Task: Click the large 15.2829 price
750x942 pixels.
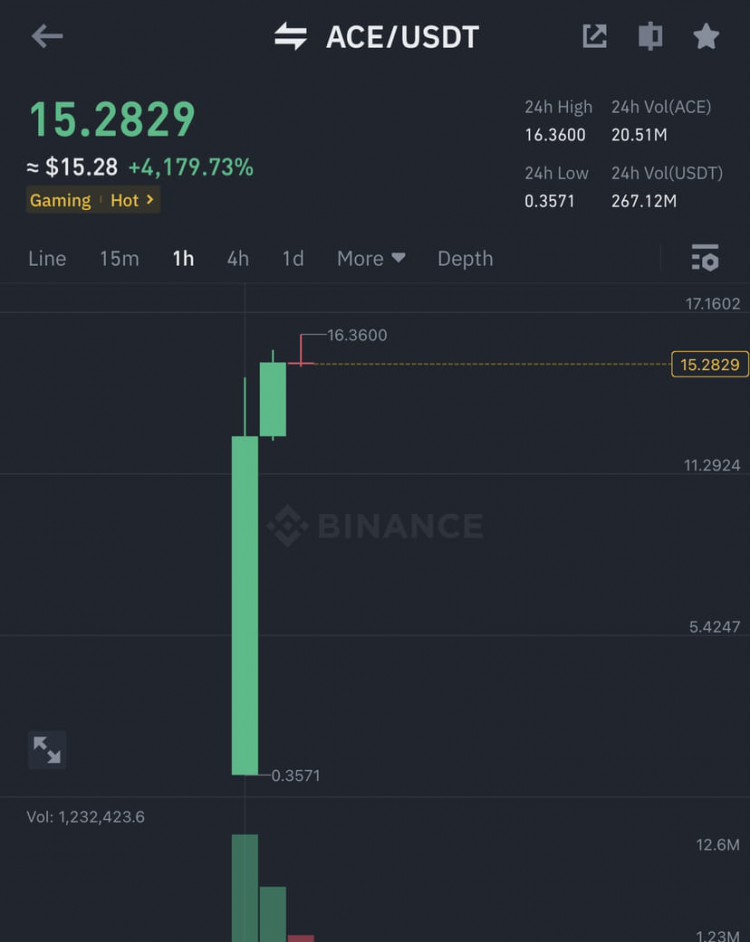Action: [x=112, y=119]
